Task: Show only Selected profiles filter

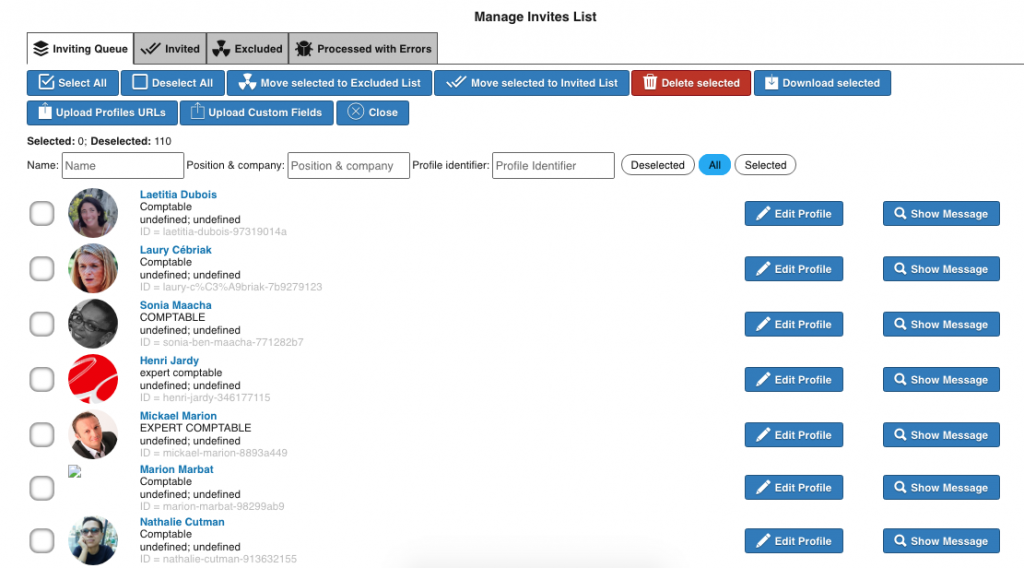Action: (765, 165)
